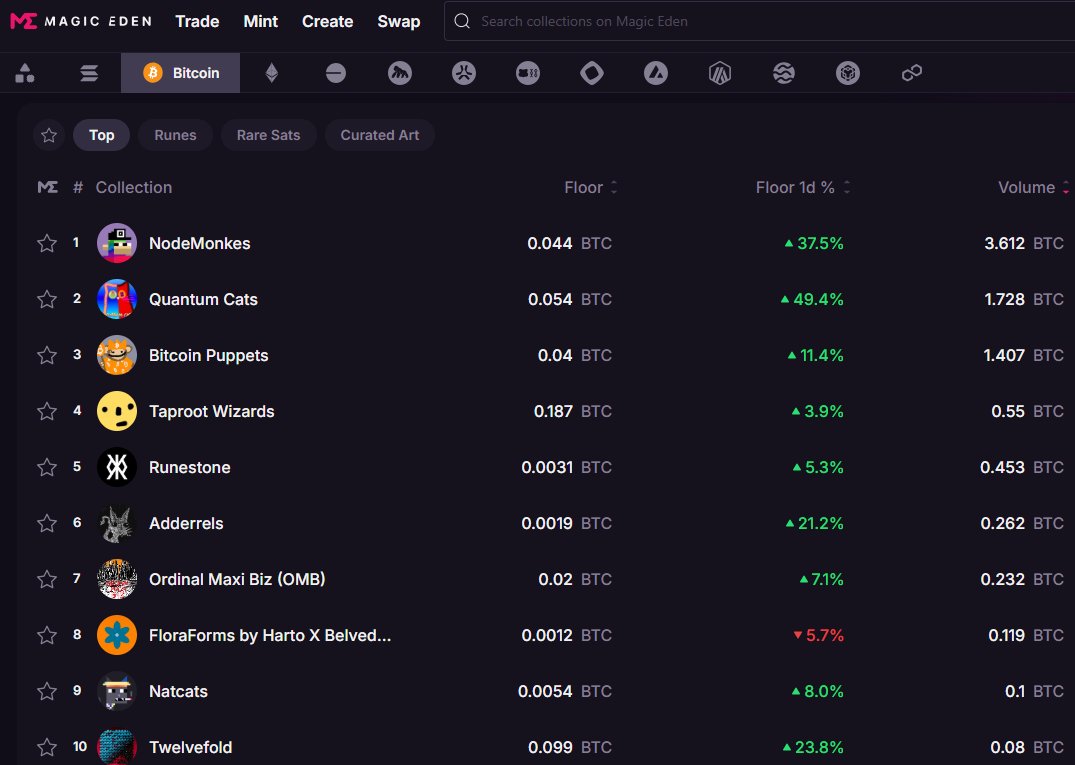Click the Runestone avatar thumbnail
Image resolution: width=1075 pixels, height=765 pixels.
[x=117, y=468]
